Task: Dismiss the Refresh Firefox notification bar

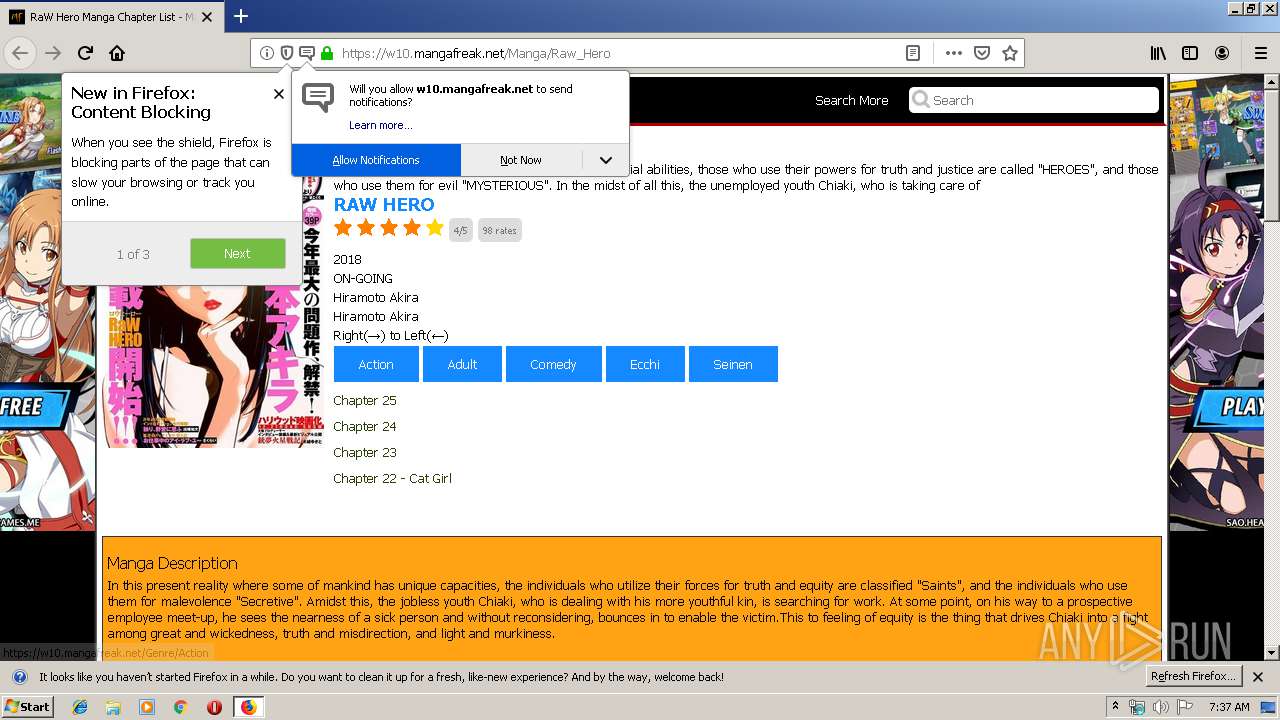Action: (1258, 676)
